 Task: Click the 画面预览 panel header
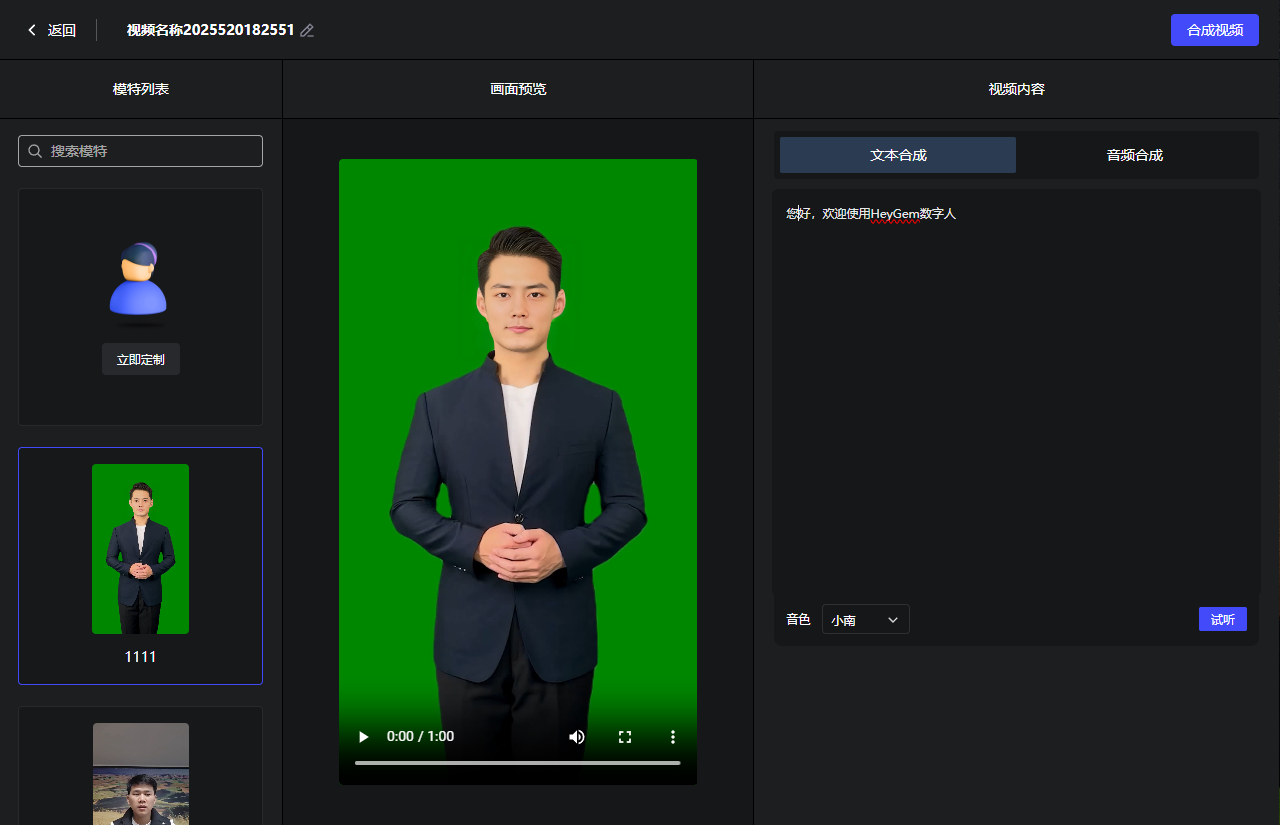(518, 89)
